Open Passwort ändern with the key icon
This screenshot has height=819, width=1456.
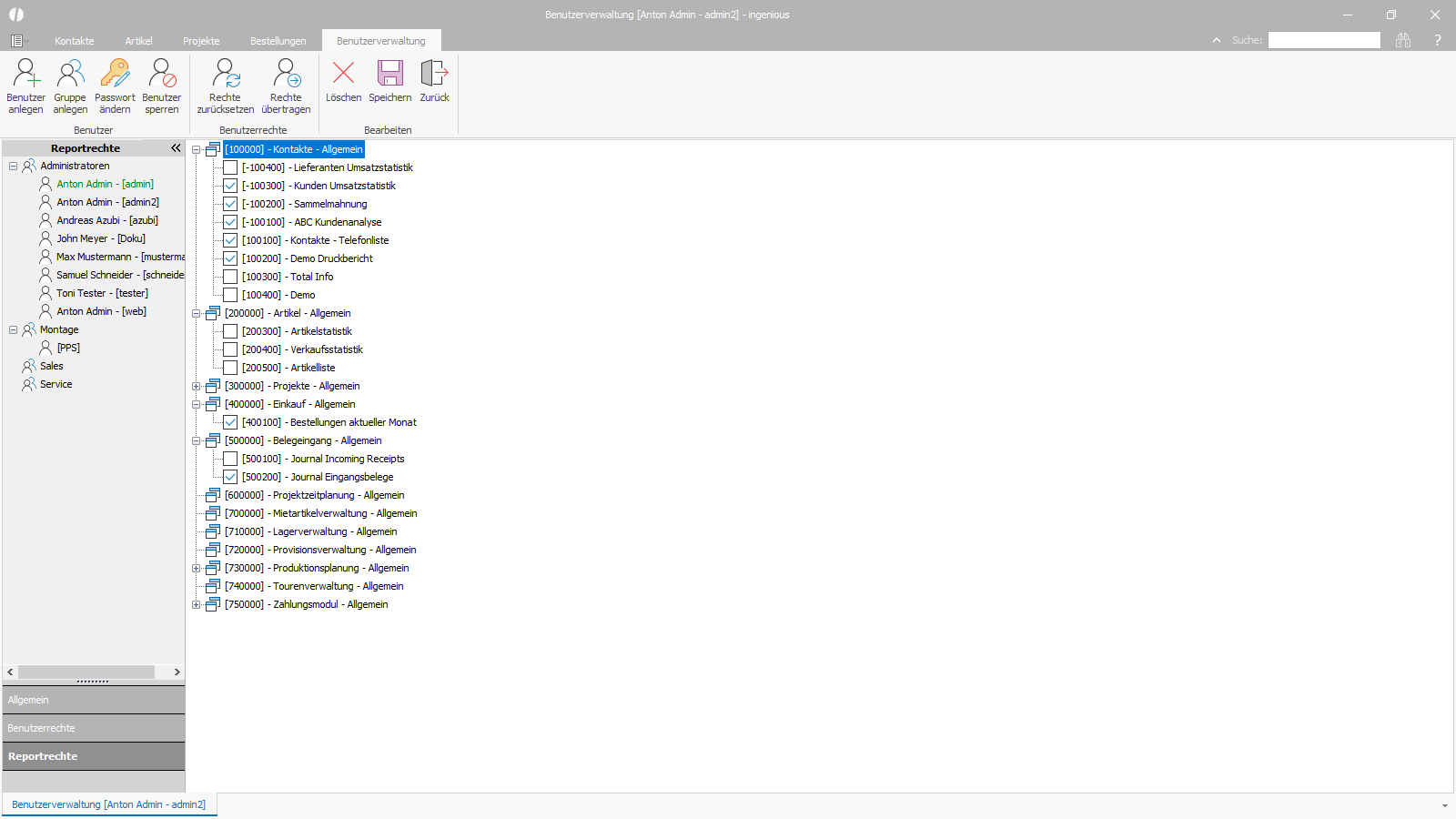[x=115, y=73]
